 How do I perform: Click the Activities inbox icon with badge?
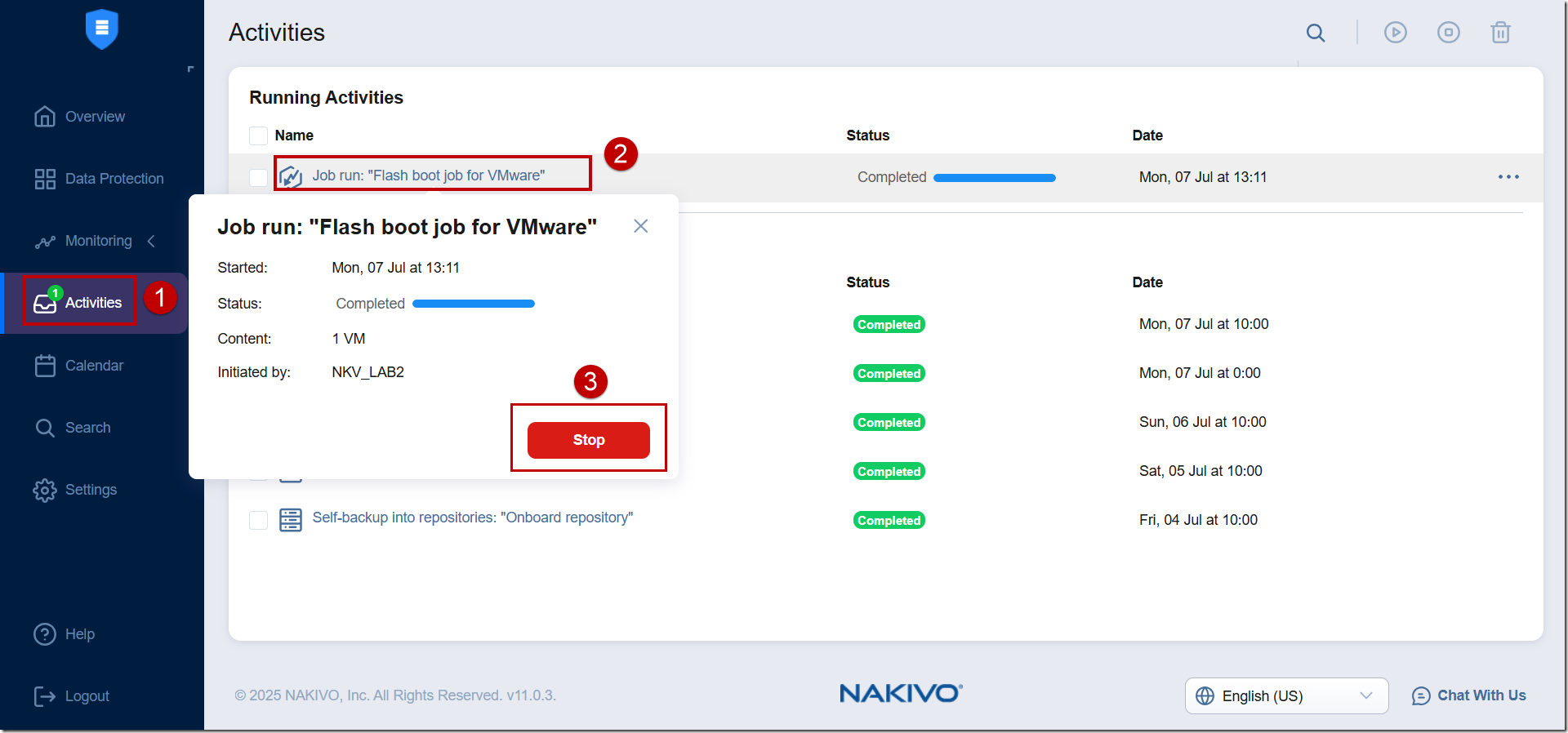point(45,303)
